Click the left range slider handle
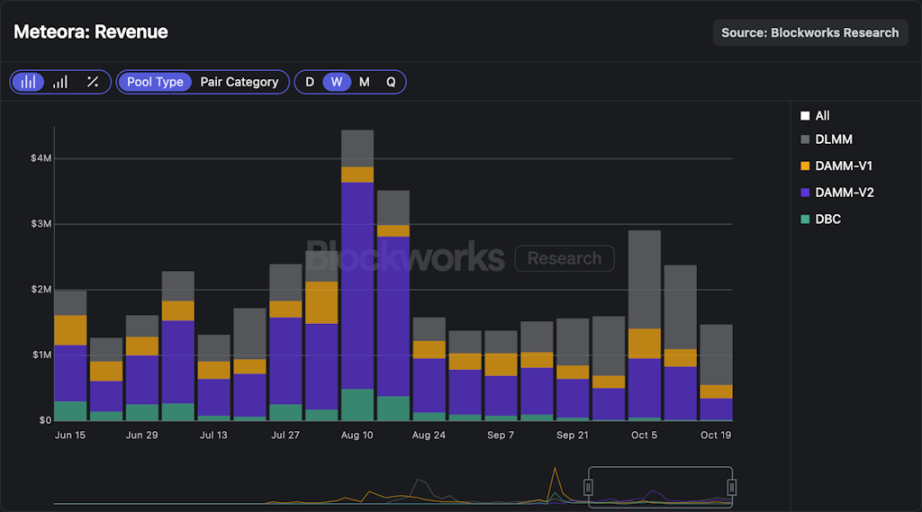The width and height of the screenshot is (922, 512). point(589,487)
